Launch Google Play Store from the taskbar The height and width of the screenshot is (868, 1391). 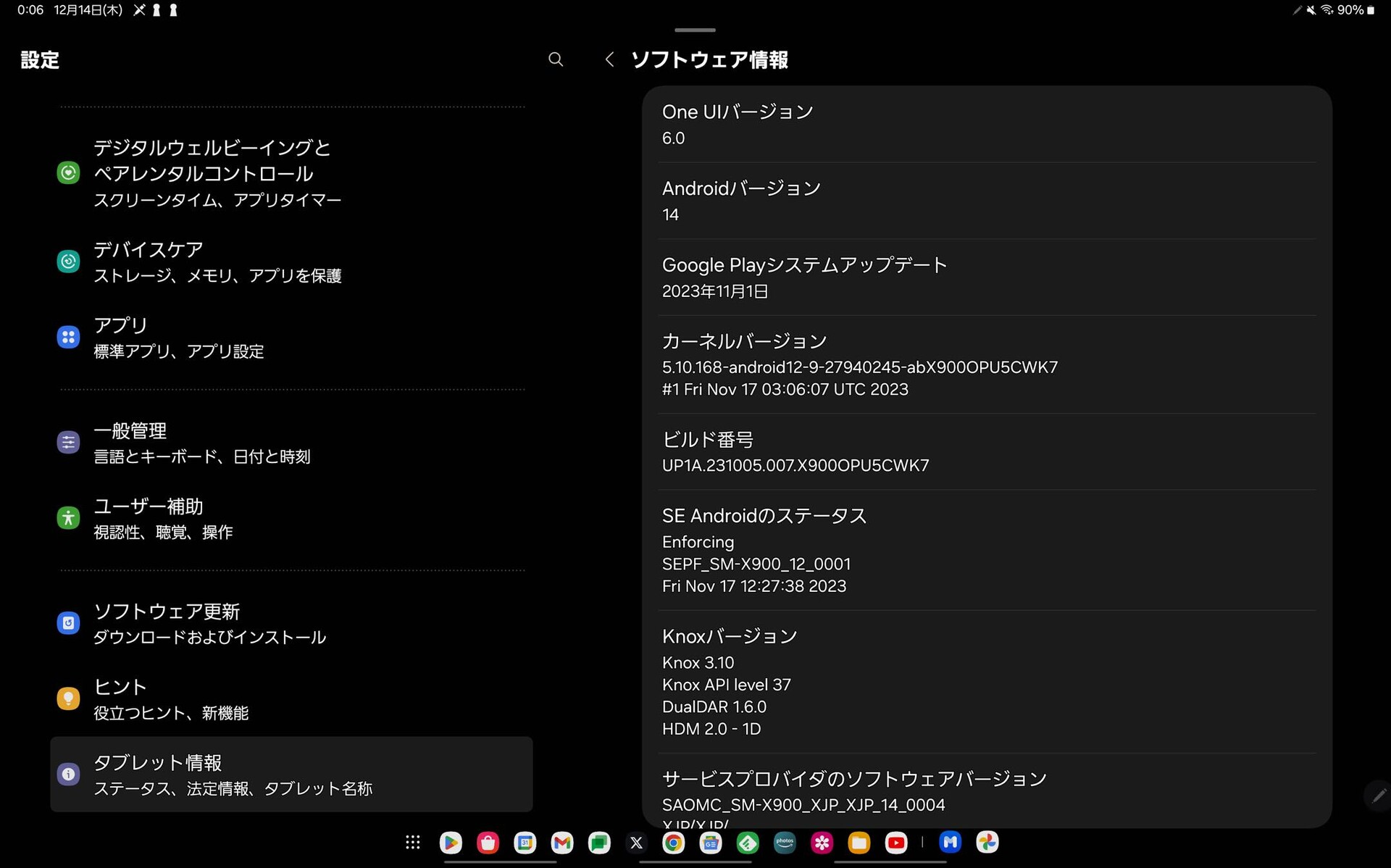451,842
